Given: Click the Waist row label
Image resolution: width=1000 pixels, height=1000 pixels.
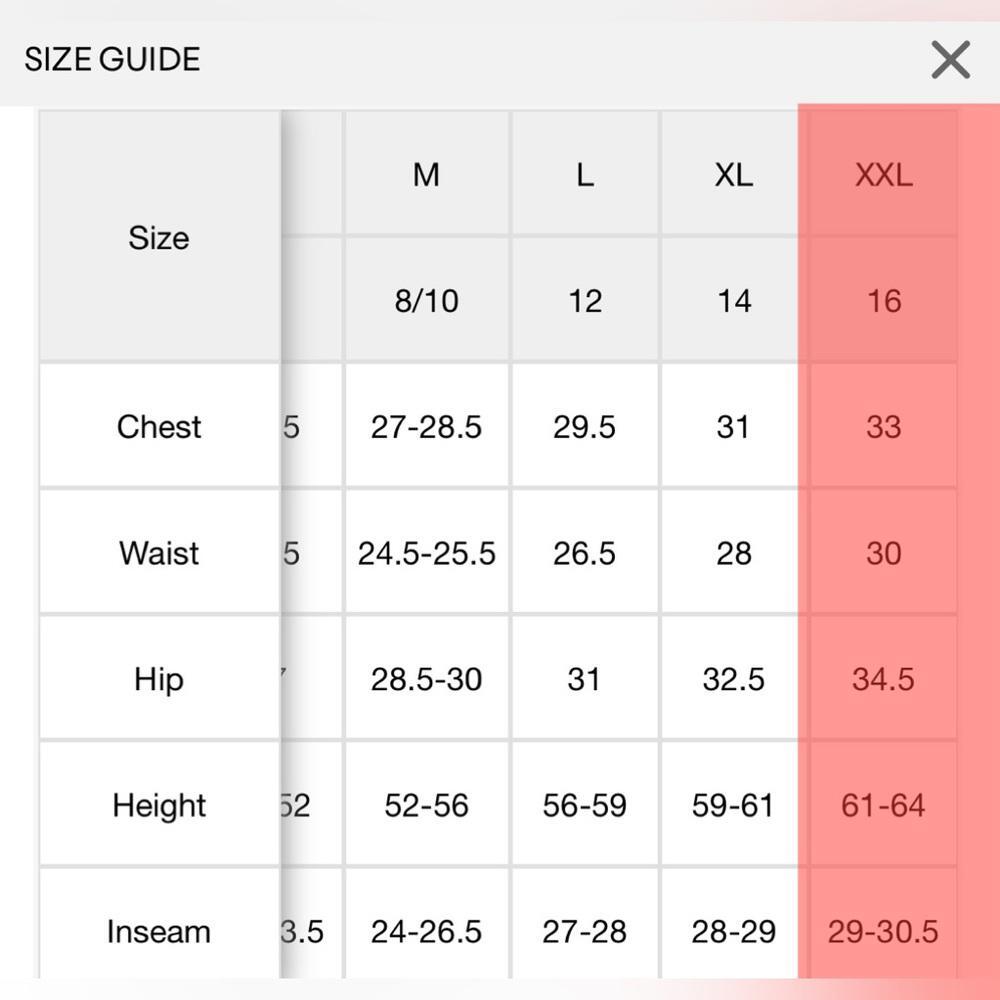Looking at the screenshot, I should (159, 553).
